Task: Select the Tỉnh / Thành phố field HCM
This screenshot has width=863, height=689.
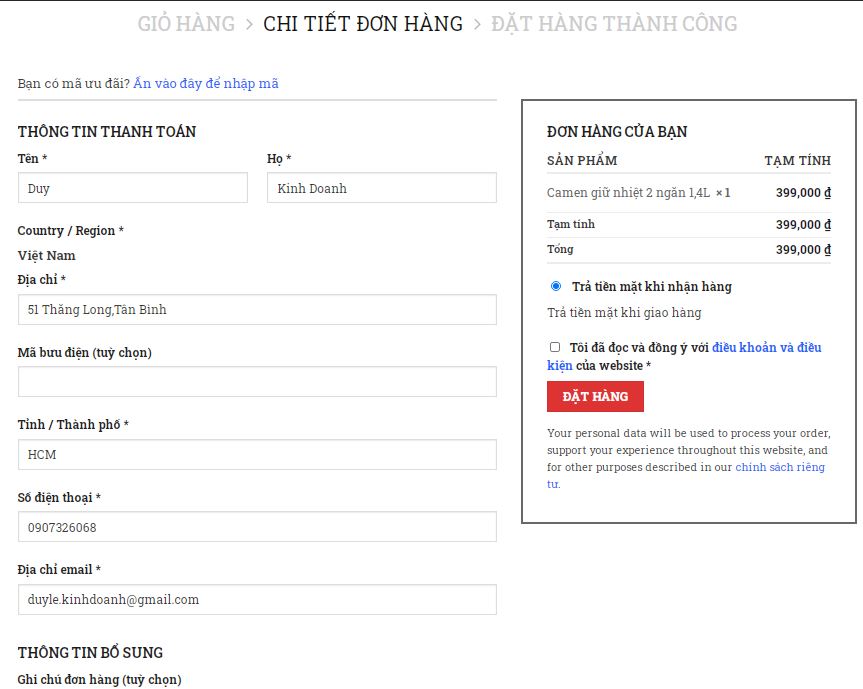Action: pyautogui.click(x=257, y=455)
